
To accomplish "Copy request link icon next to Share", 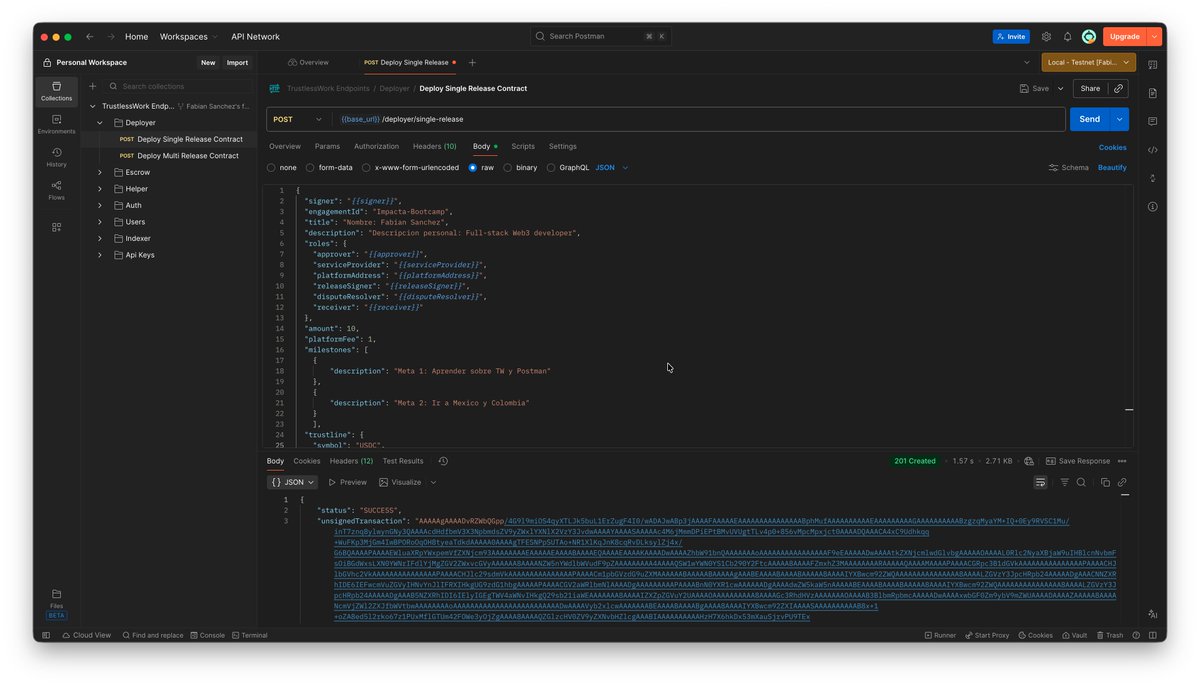I will [1119, 88].
